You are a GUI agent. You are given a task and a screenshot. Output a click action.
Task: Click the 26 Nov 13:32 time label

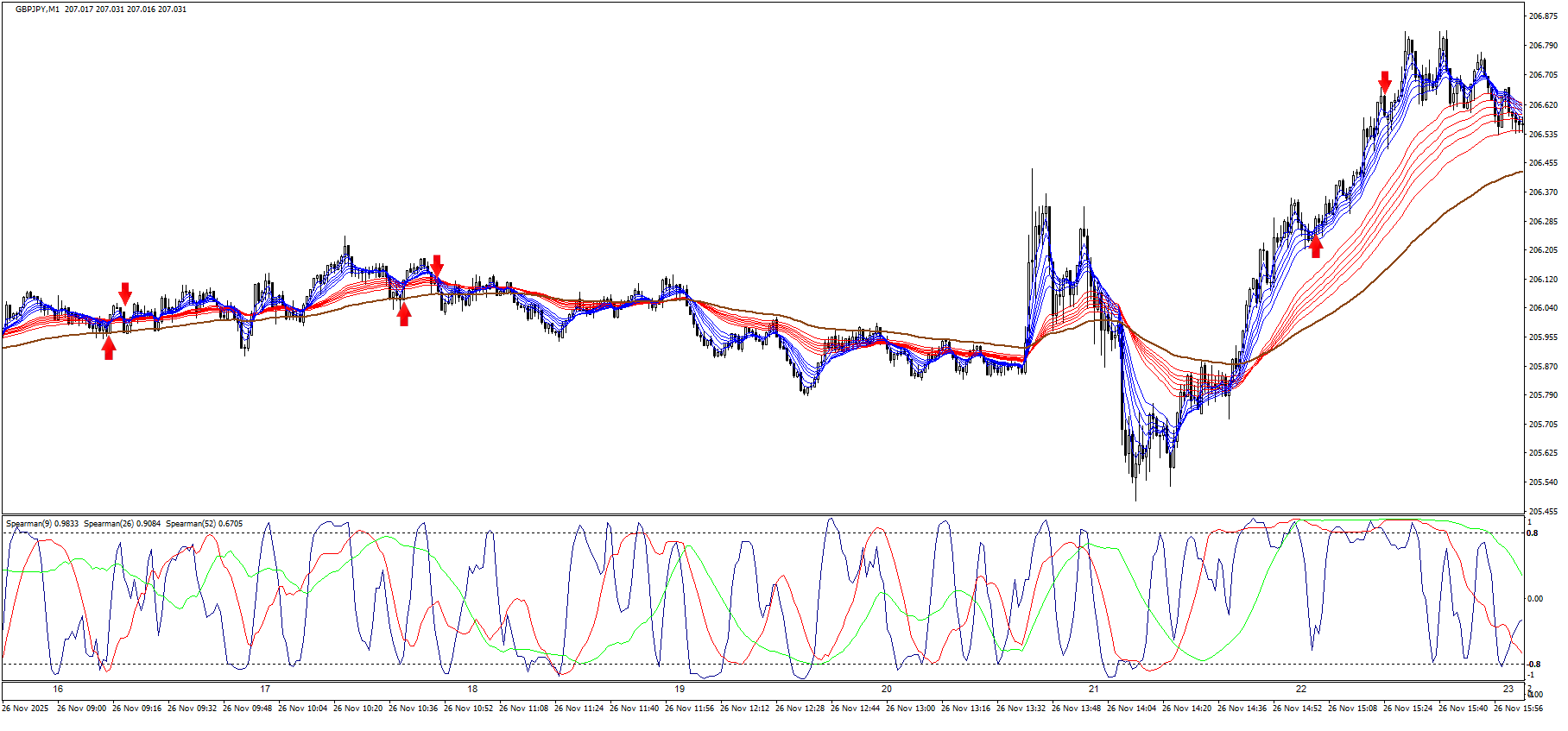click(x=1022, y=709)
